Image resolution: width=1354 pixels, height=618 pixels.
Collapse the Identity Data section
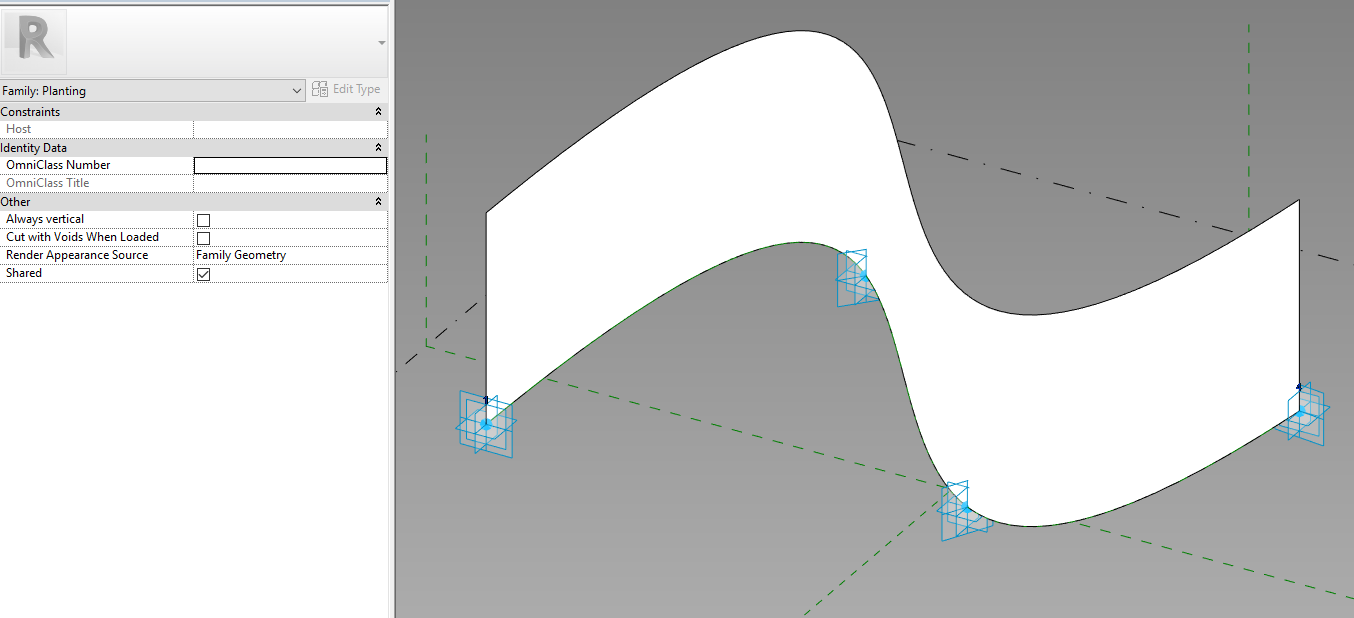point(377,147)
